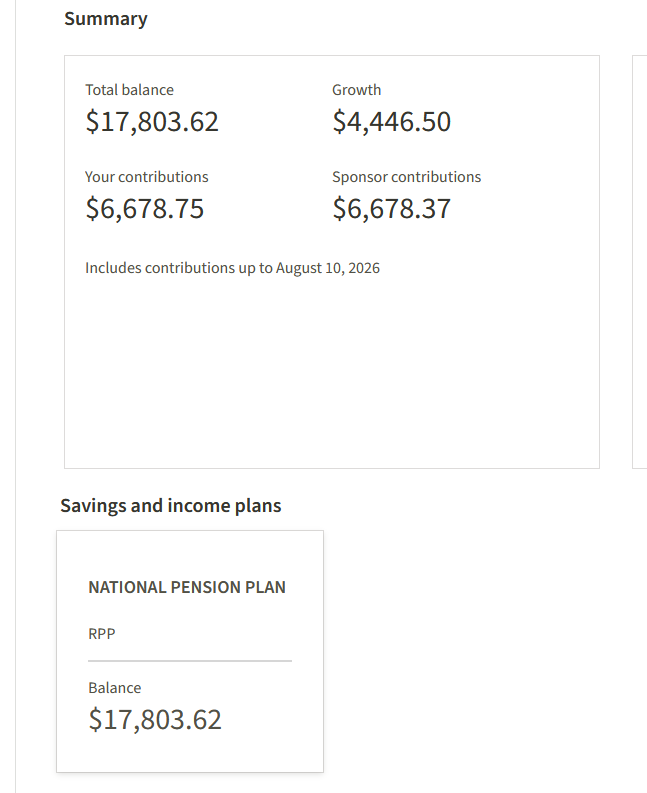Click the divider line in pension plan card
Image resolution: width=647 pixels, height=793 pixels.
pos(190,660)
